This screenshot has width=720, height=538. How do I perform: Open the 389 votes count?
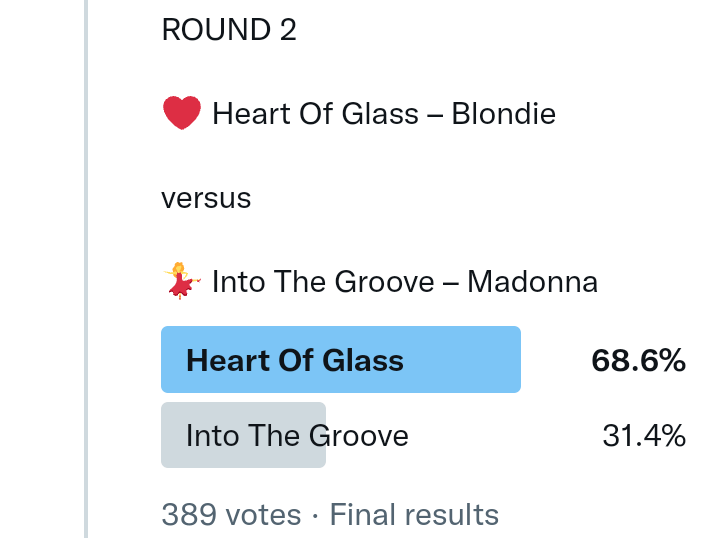(x=231, y=515)
